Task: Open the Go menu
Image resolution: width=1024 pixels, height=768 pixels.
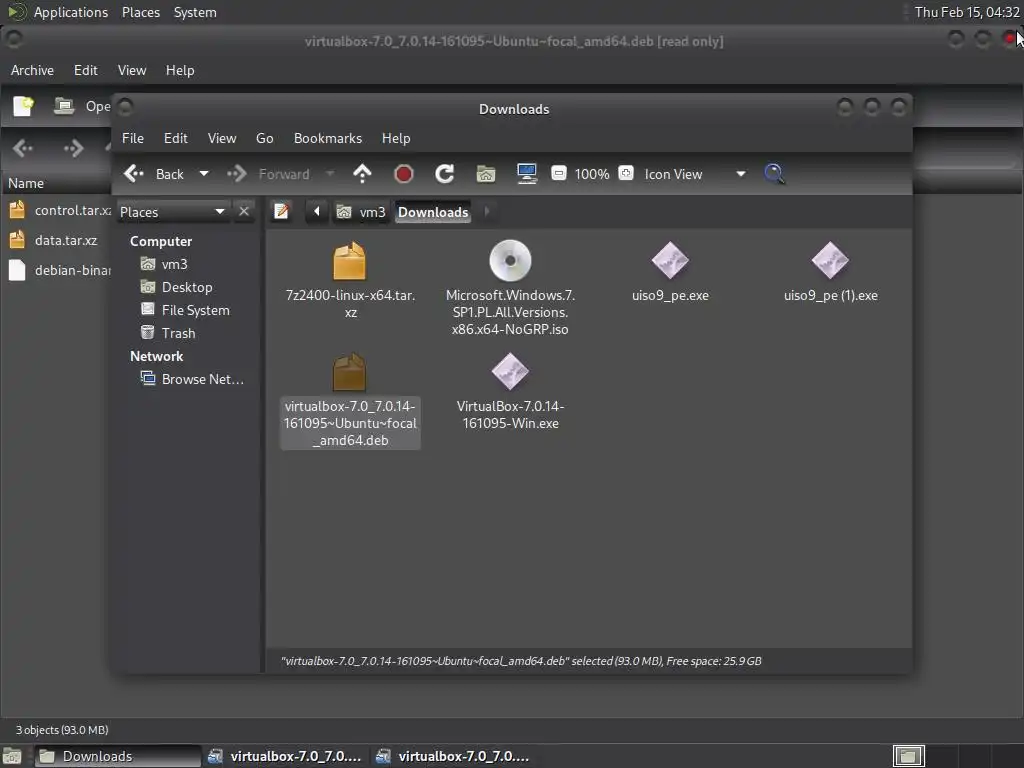Action: click(264, 138)
